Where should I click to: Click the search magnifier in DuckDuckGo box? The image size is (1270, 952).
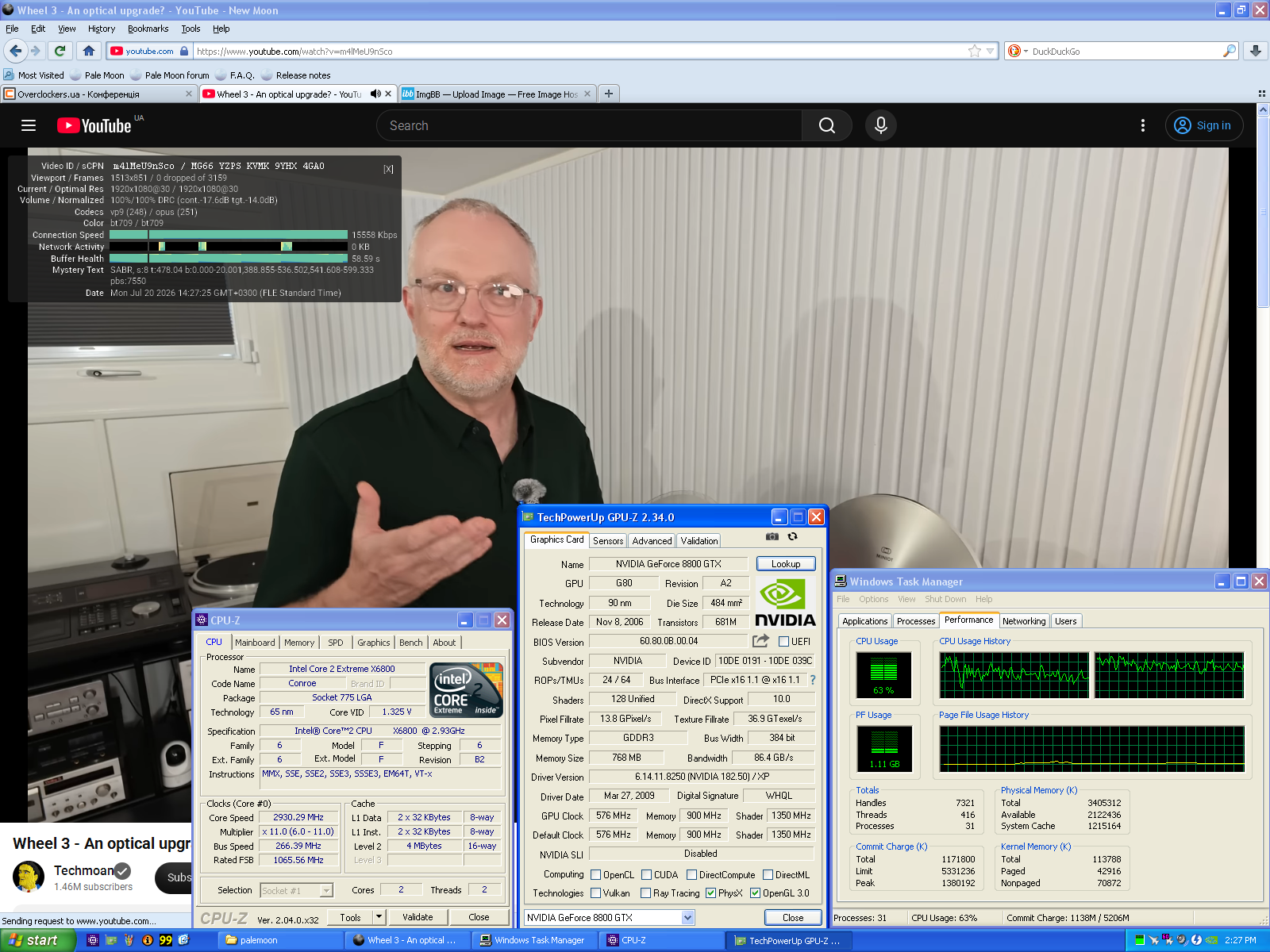[1229, 51]
